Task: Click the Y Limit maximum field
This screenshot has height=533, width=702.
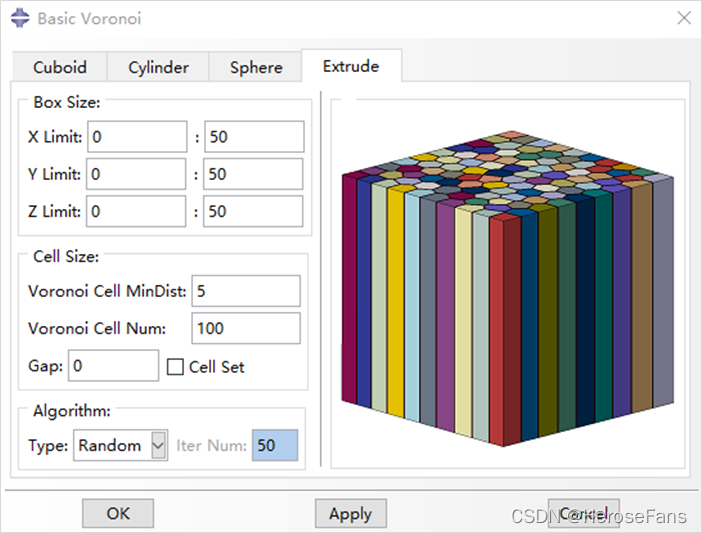Action: point(253,174)
